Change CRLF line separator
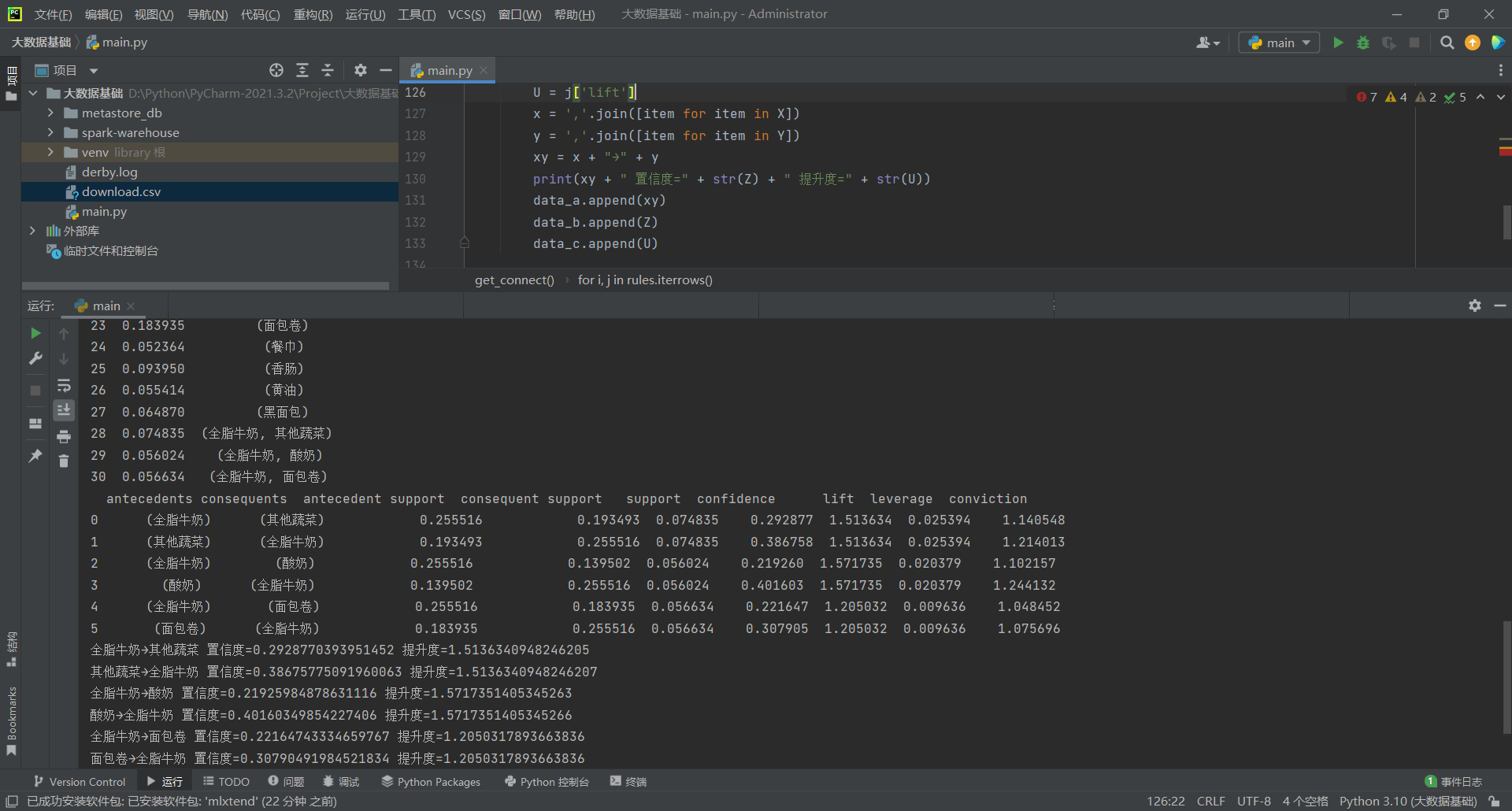Viewport: 1512px width, 811px height. tap(1211, 802)
